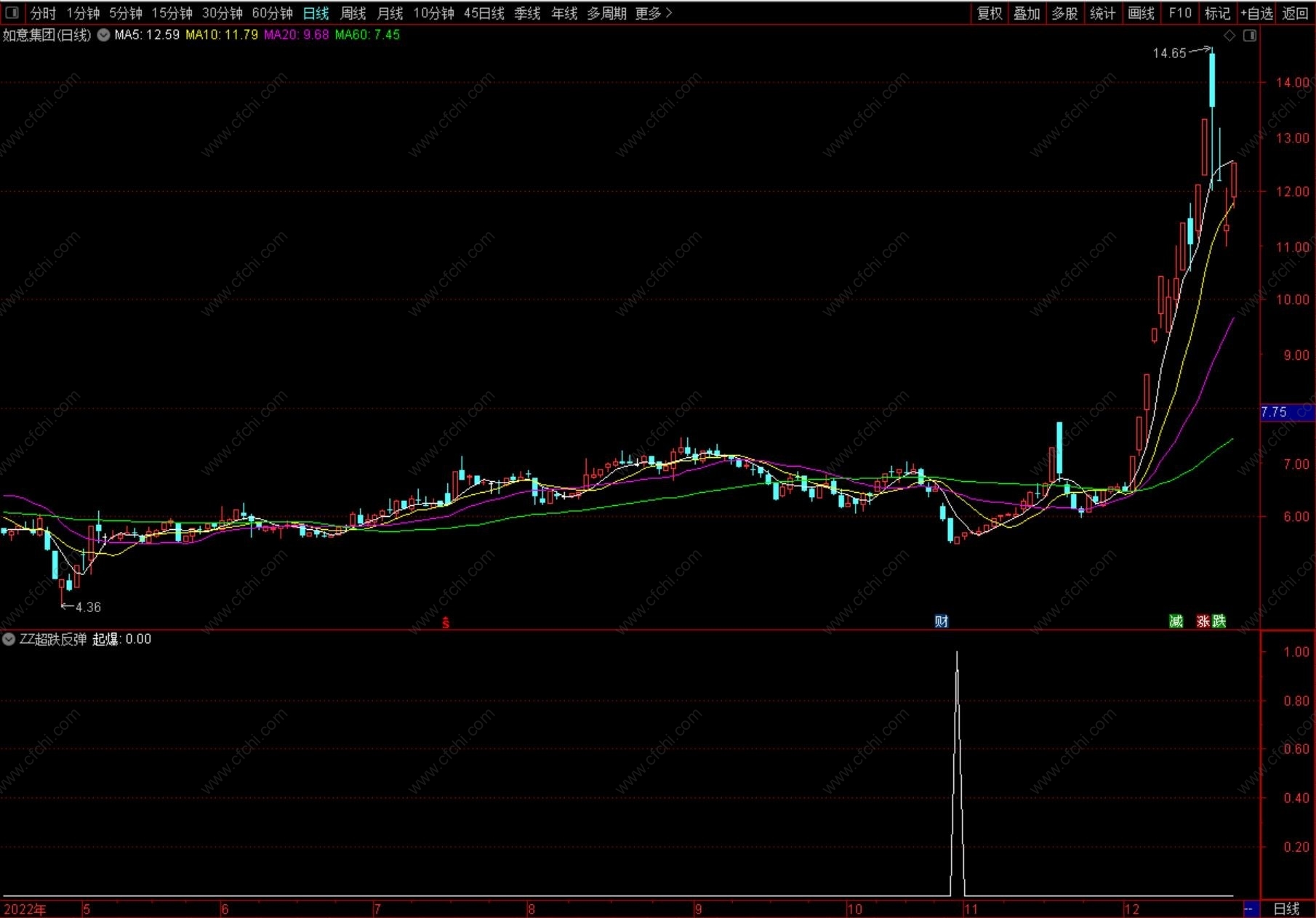Click the 叠加 overlay button
Image resolution: width=1316 pixels, height=918 pixels.
click(1027, 13)
